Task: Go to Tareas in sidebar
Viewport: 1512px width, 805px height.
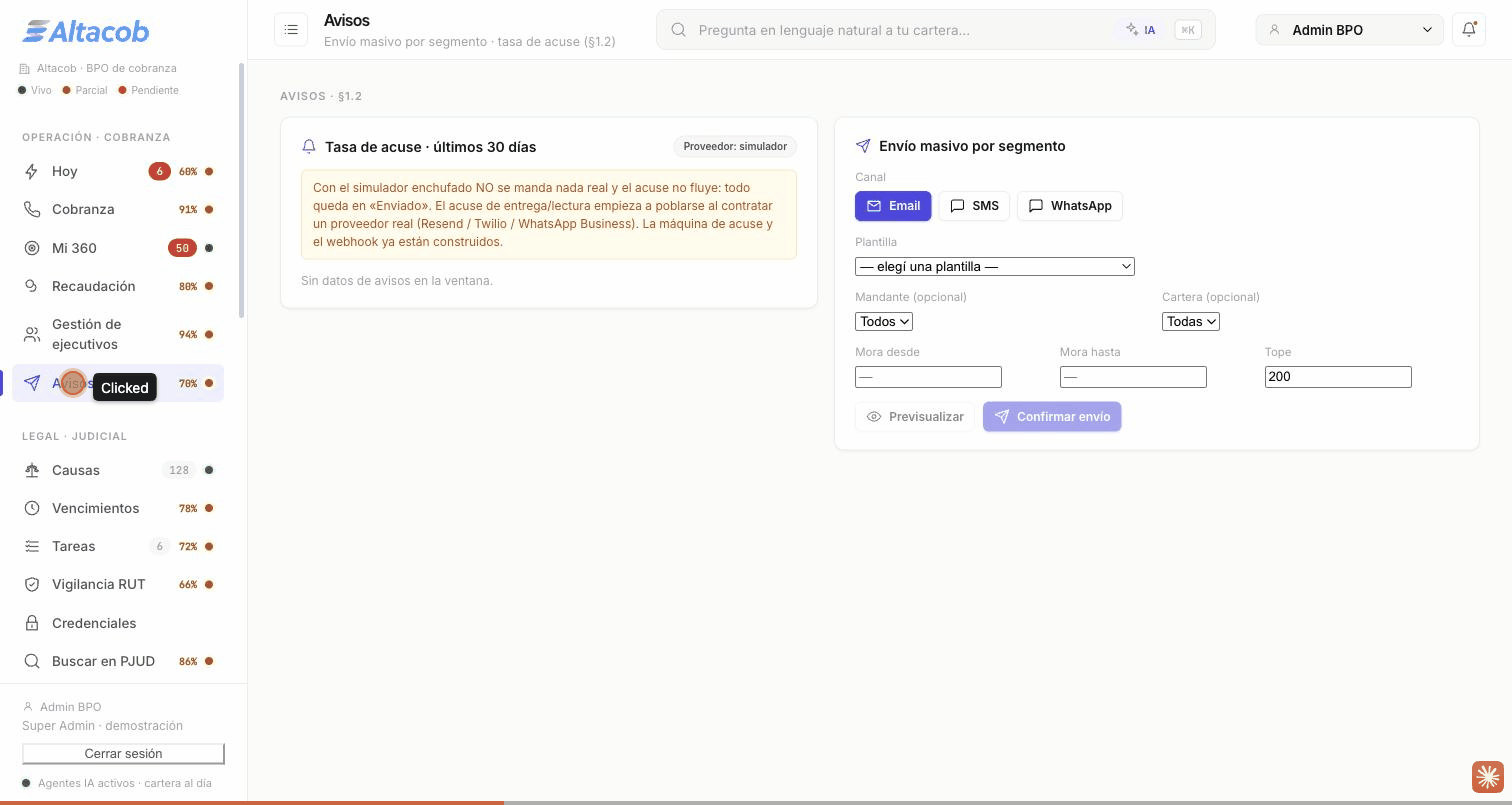Action: (x=118, y=546)
